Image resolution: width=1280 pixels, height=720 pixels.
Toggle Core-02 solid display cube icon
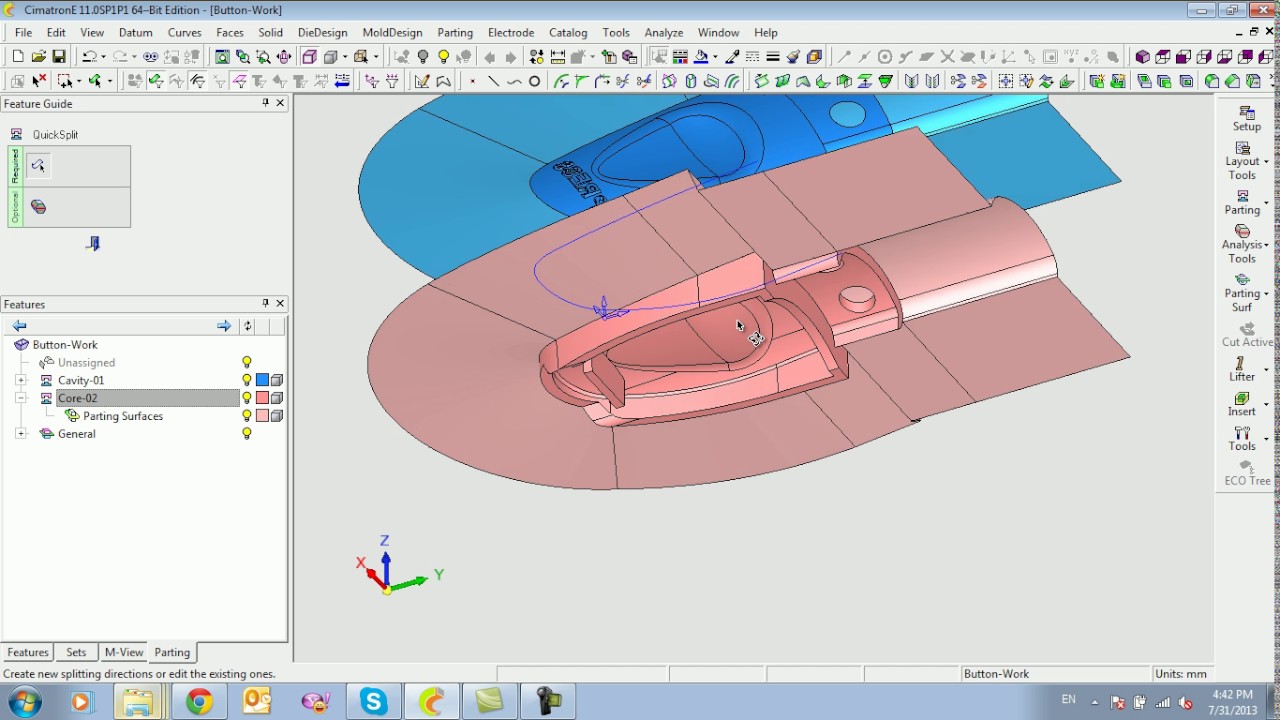coord(277,398)
